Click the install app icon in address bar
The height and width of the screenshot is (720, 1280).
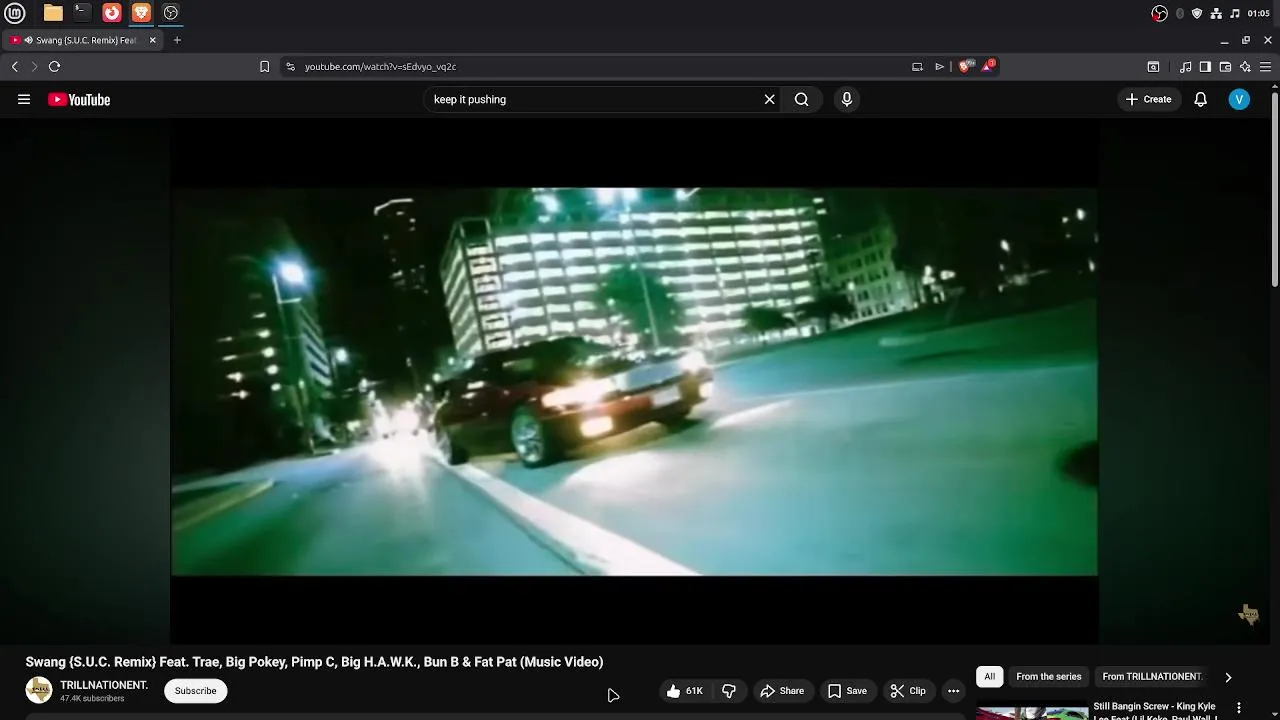point(917,66)
